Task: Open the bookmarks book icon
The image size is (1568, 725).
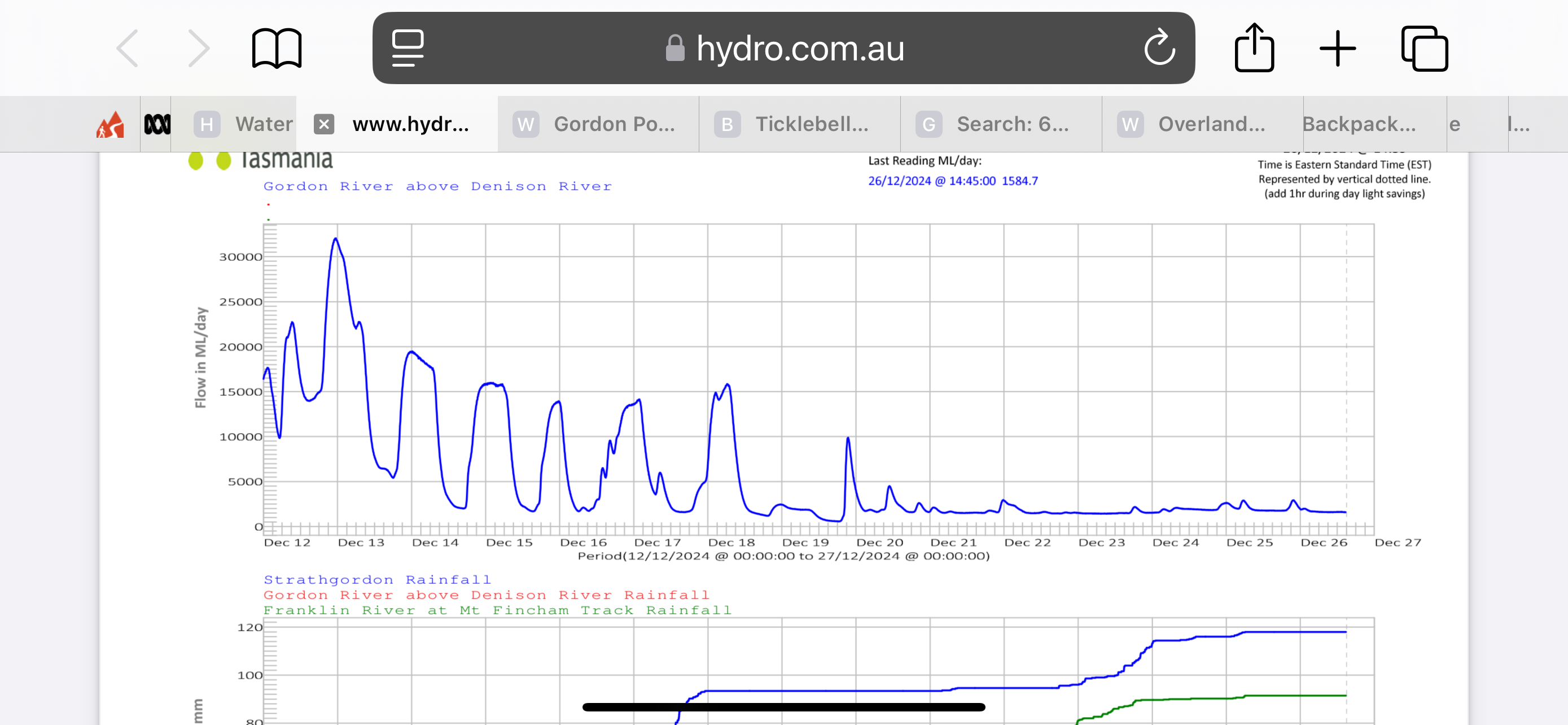Action: point(277,48)
